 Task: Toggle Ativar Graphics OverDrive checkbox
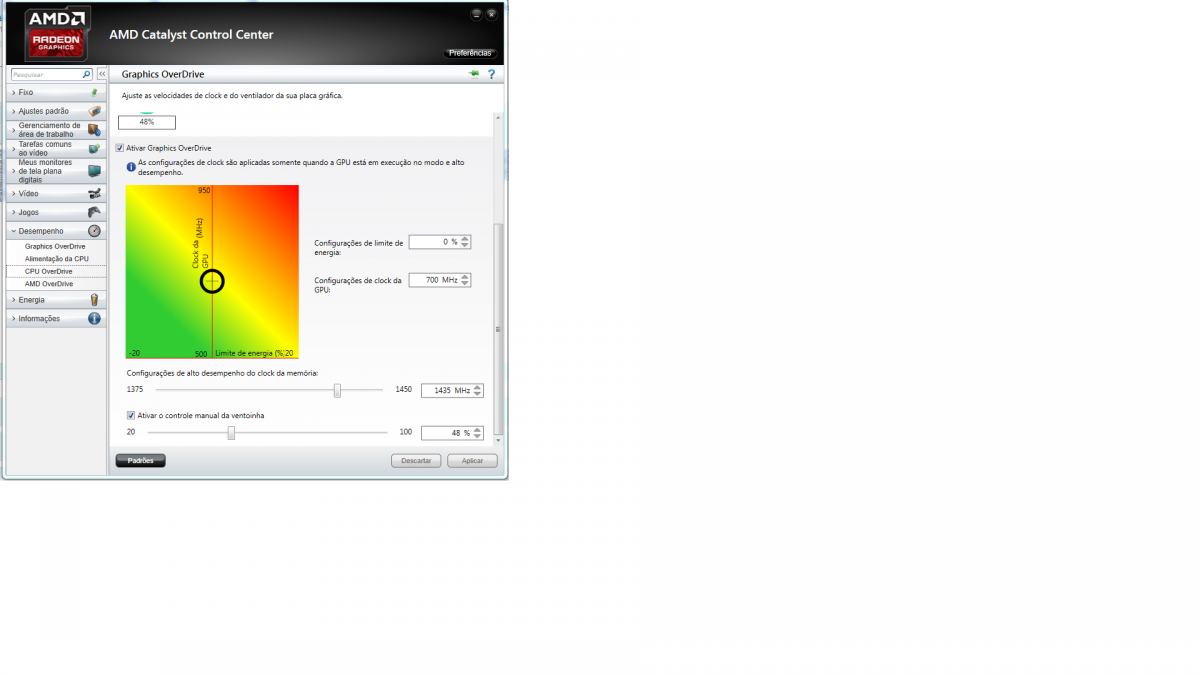[x=120, y=148]
